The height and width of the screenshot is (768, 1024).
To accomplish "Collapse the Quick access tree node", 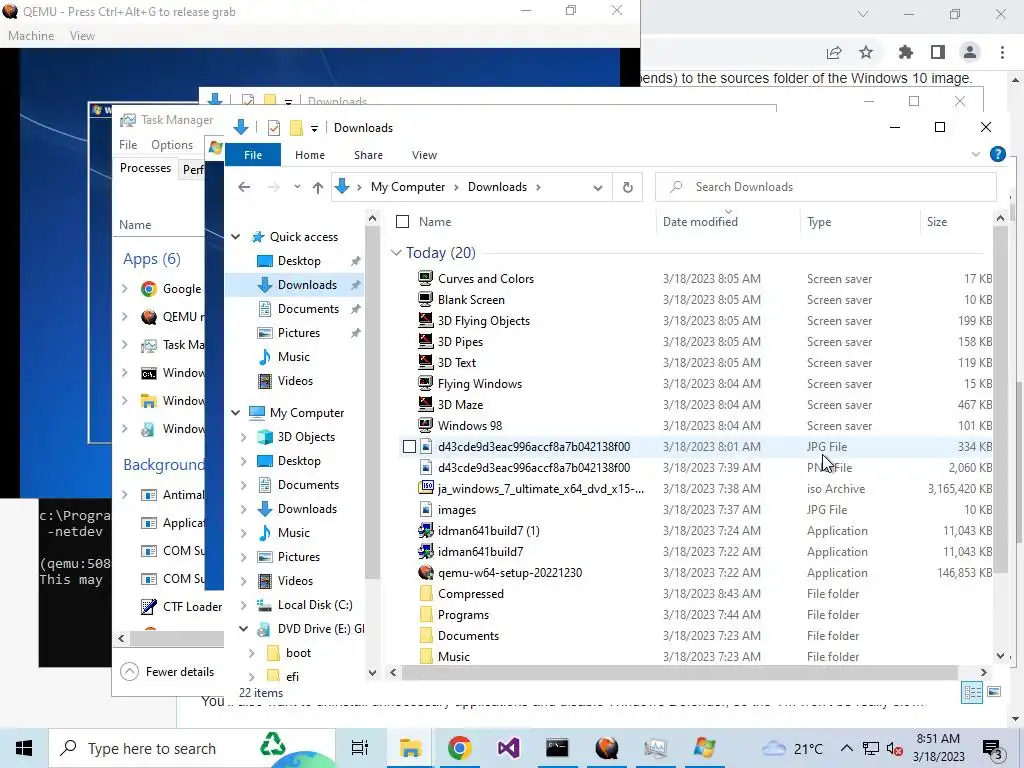I will [x=236, y=237].
